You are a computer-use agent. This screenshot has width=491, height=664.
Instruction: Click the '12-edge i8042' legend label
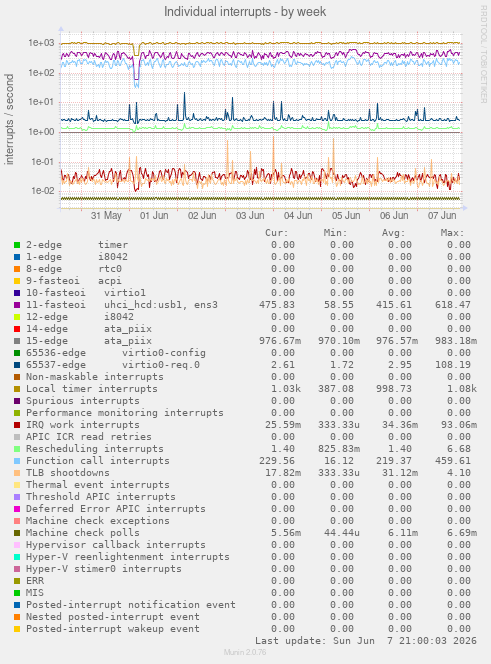[x=80, y=317]
